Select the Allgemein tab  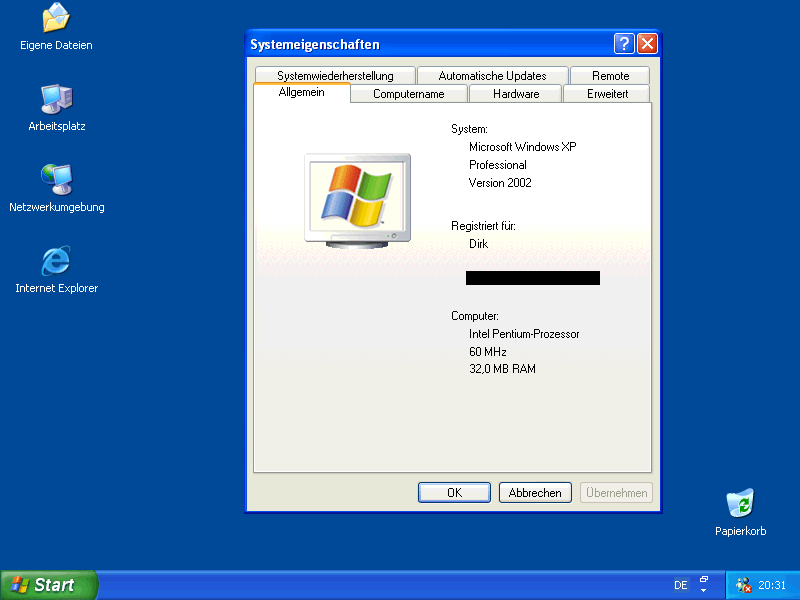tap(302, 92)
